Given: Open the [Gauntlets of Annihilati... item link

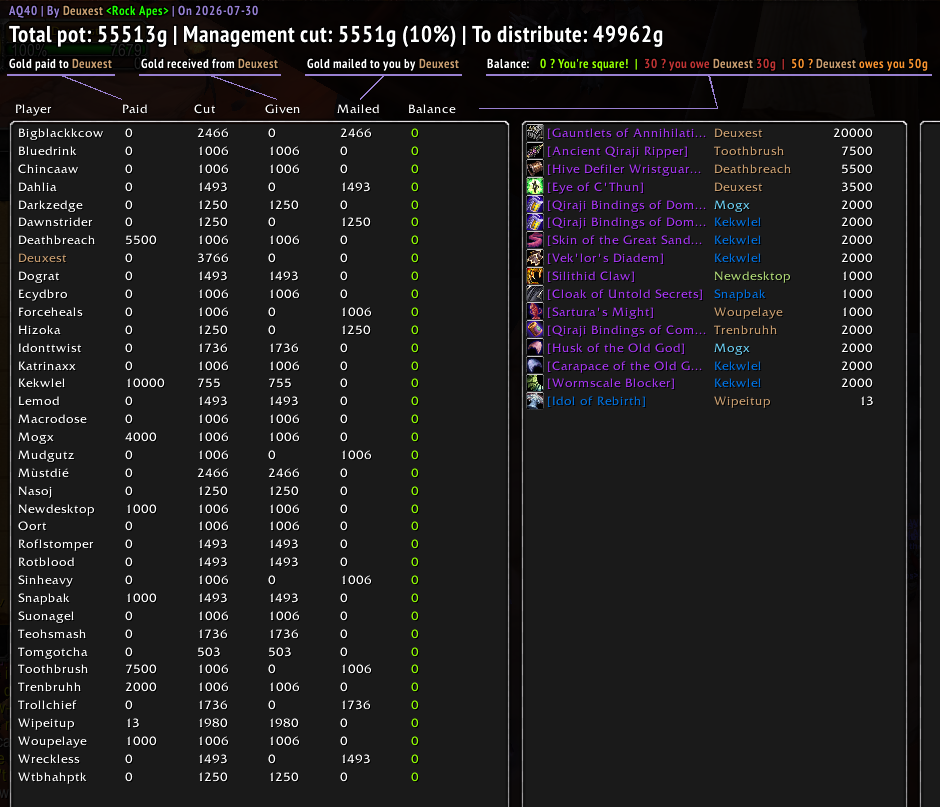Looking at the screenshot, I should tap(626, 133).
